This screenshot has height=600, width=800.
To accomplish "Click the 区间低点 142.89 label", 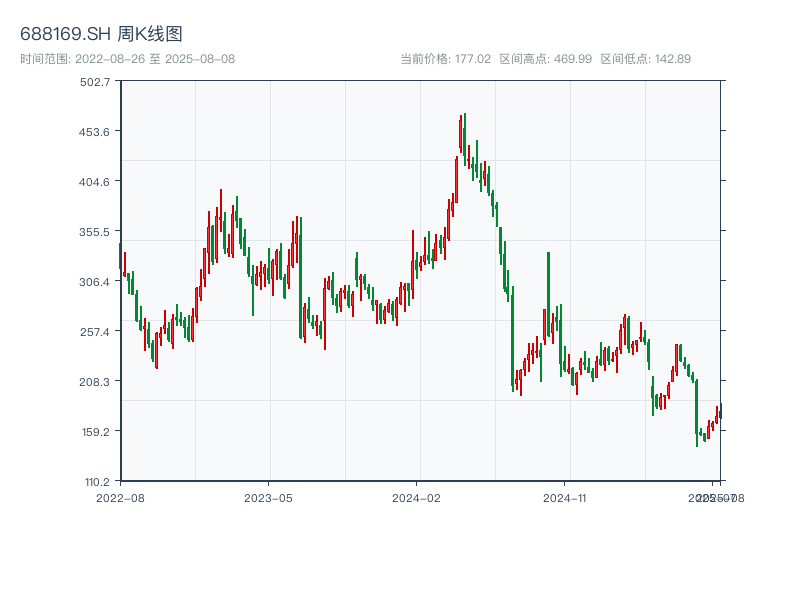I will 646,59.
